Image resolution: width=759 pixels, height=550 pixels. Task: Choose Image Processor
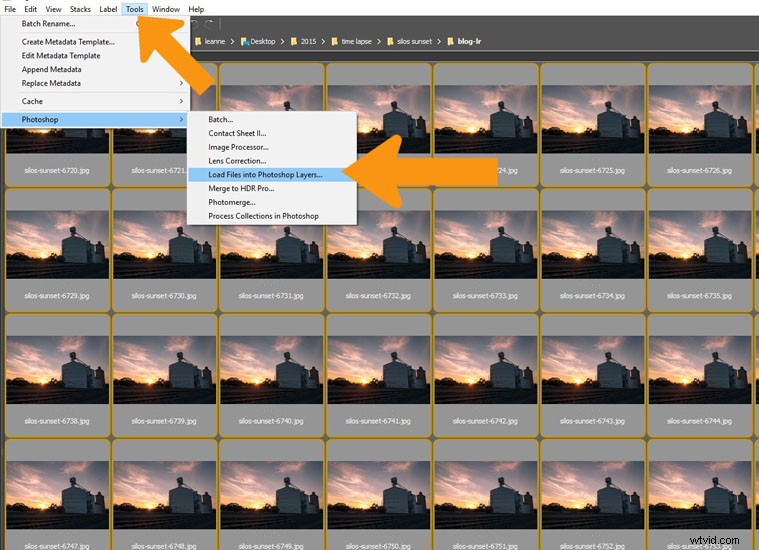tap(272, 147)
